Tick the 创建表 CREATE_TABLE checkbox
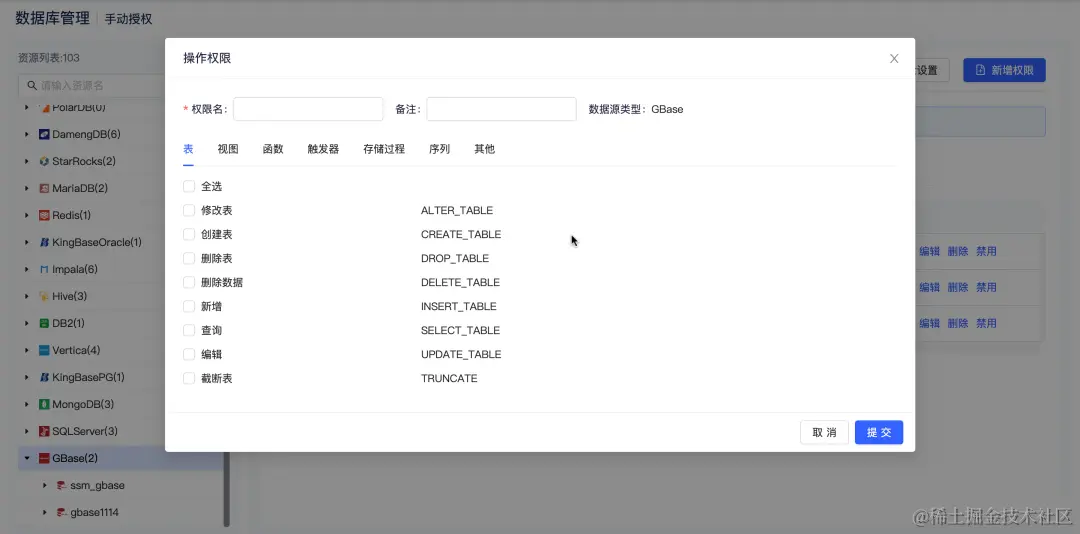Viewport: 1080px width, 534px height. pos(189,234)
